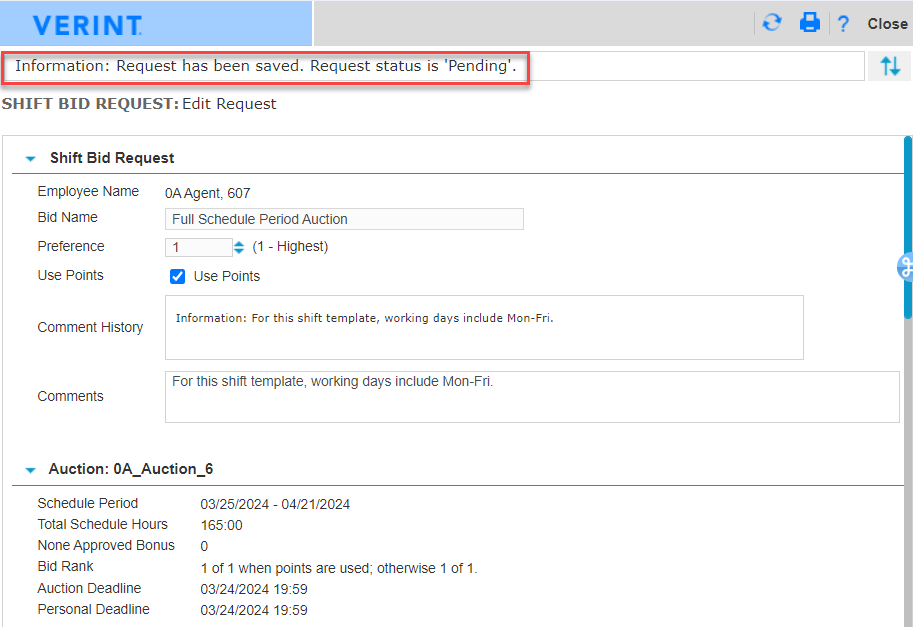Click inside the Comments text area

pos(531,397)
